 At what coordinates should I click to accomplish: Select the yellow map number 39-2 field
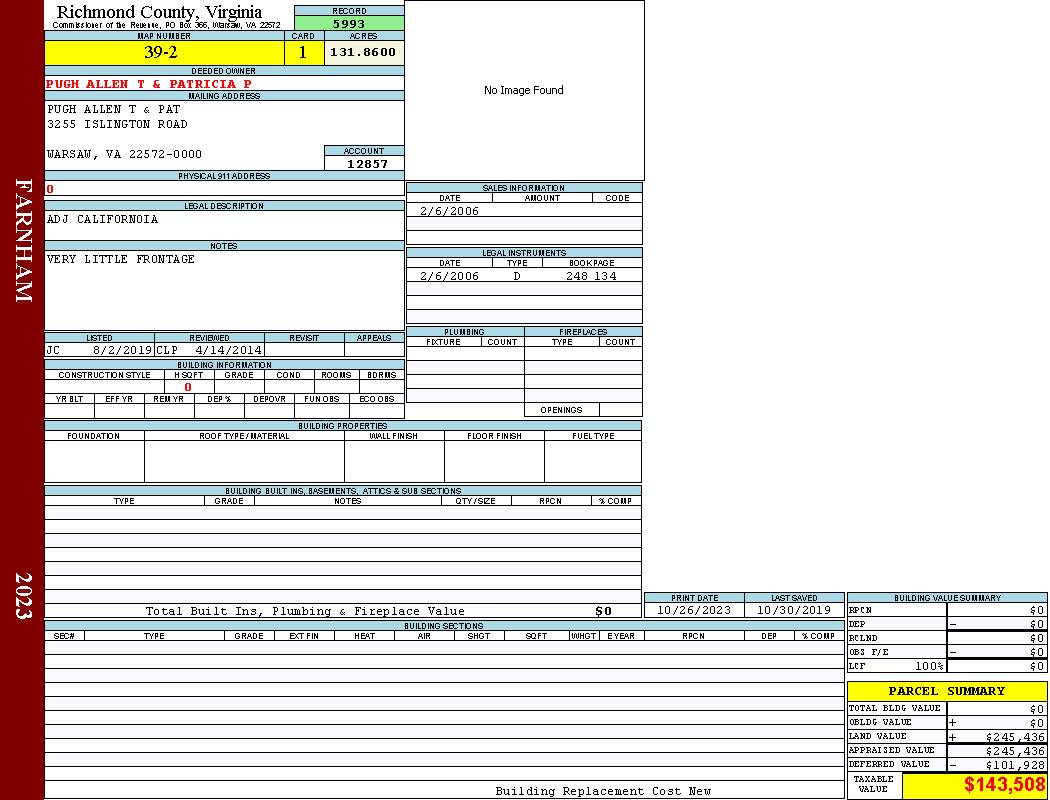point(164,53)
